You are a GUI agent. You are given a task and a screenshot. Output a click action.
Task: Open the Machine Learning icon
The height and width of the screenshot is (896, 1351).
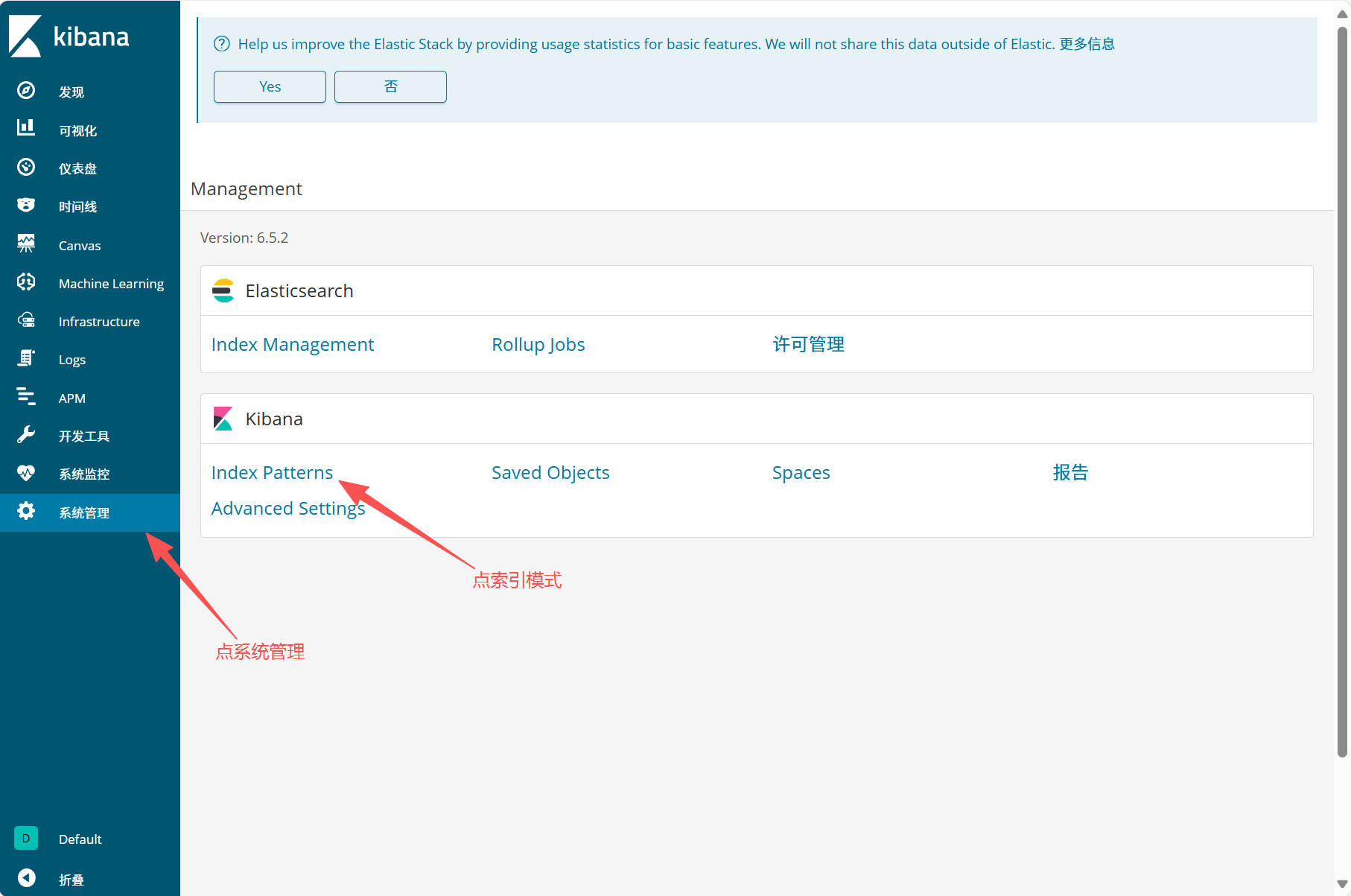(26, 282)
